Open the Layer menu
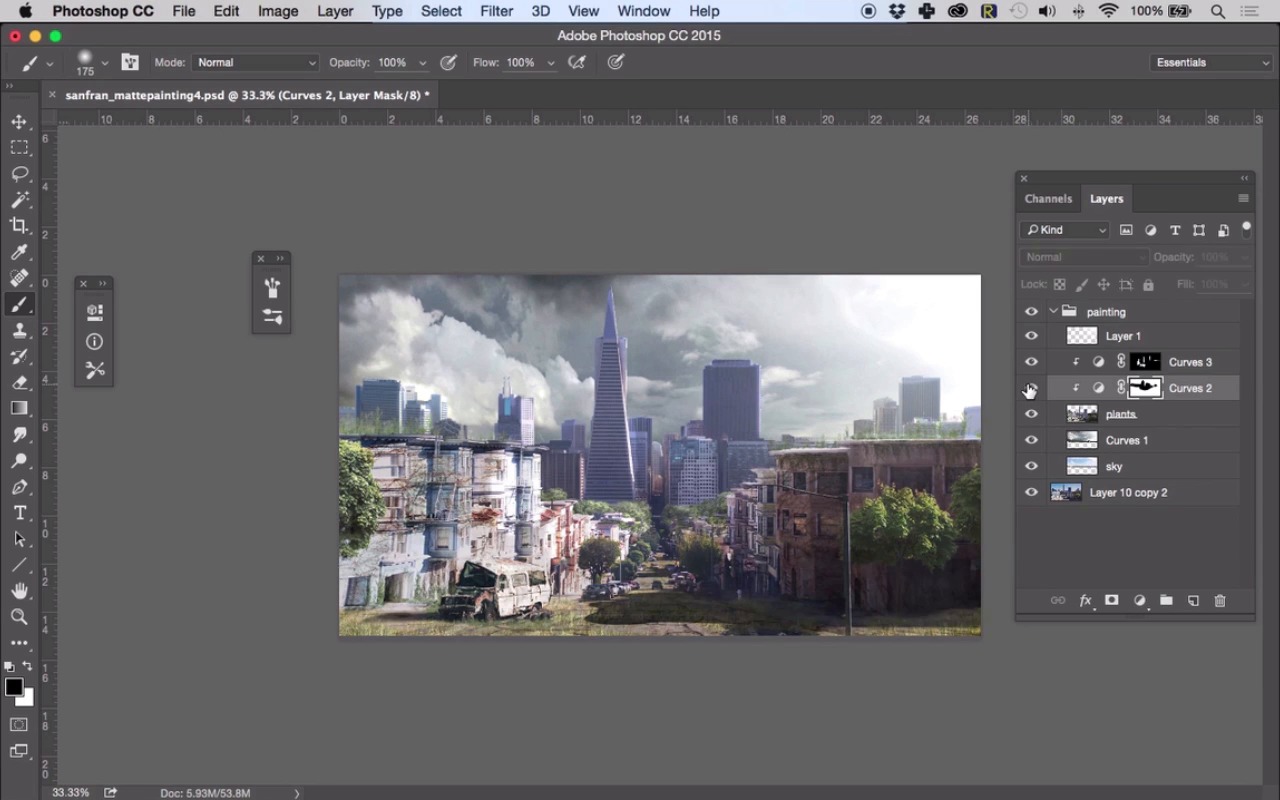The image size is (1280, 800). coord(335,11)
